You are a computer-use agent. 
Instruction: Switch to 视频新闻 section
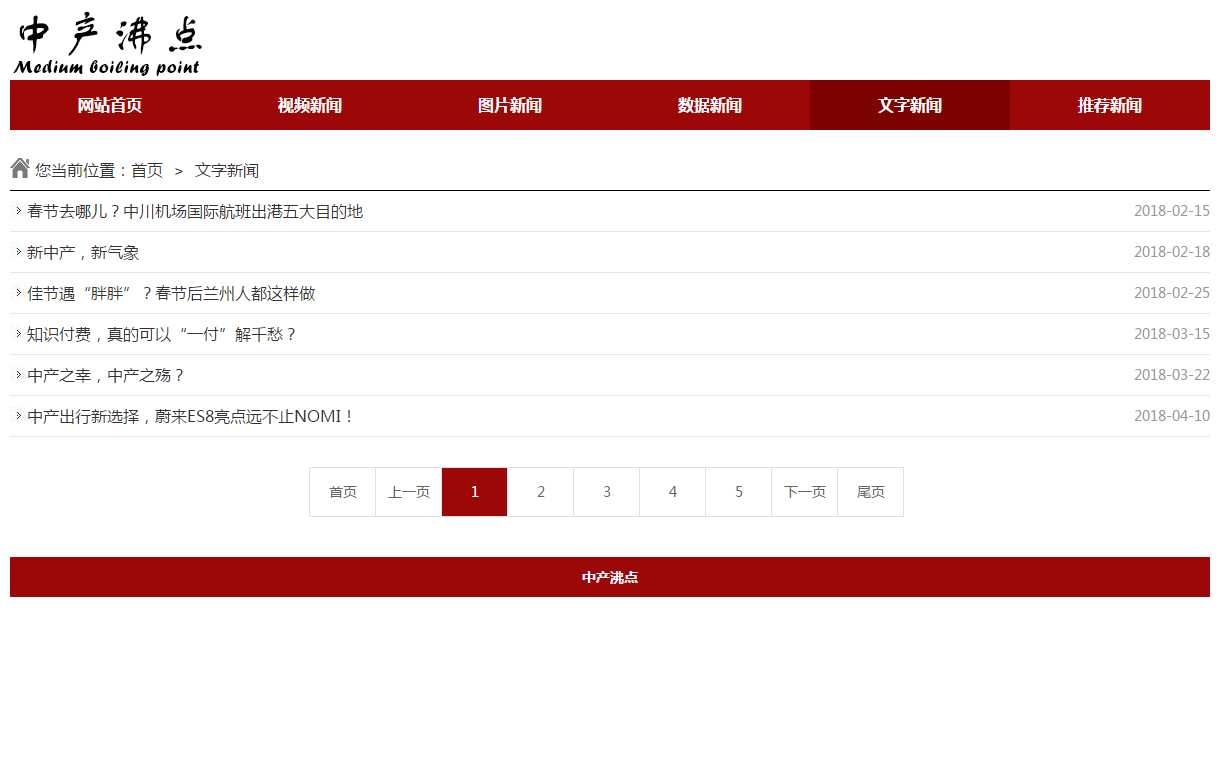(x=310, y=105)
